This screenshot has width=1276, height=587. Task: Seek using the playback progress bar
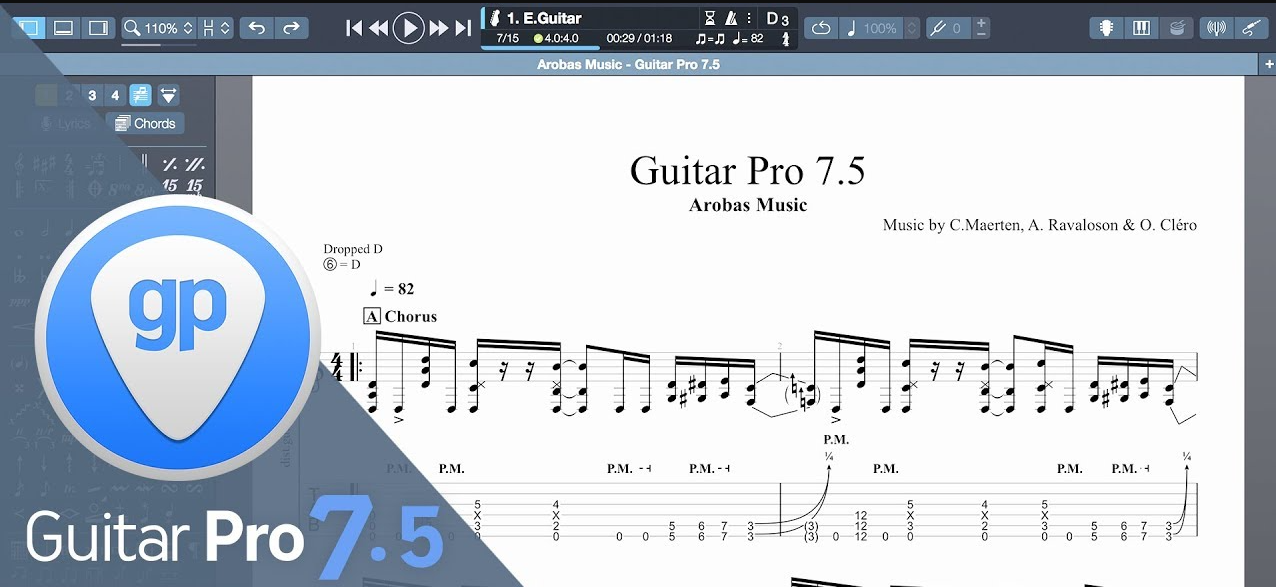[x=640, y=48]
